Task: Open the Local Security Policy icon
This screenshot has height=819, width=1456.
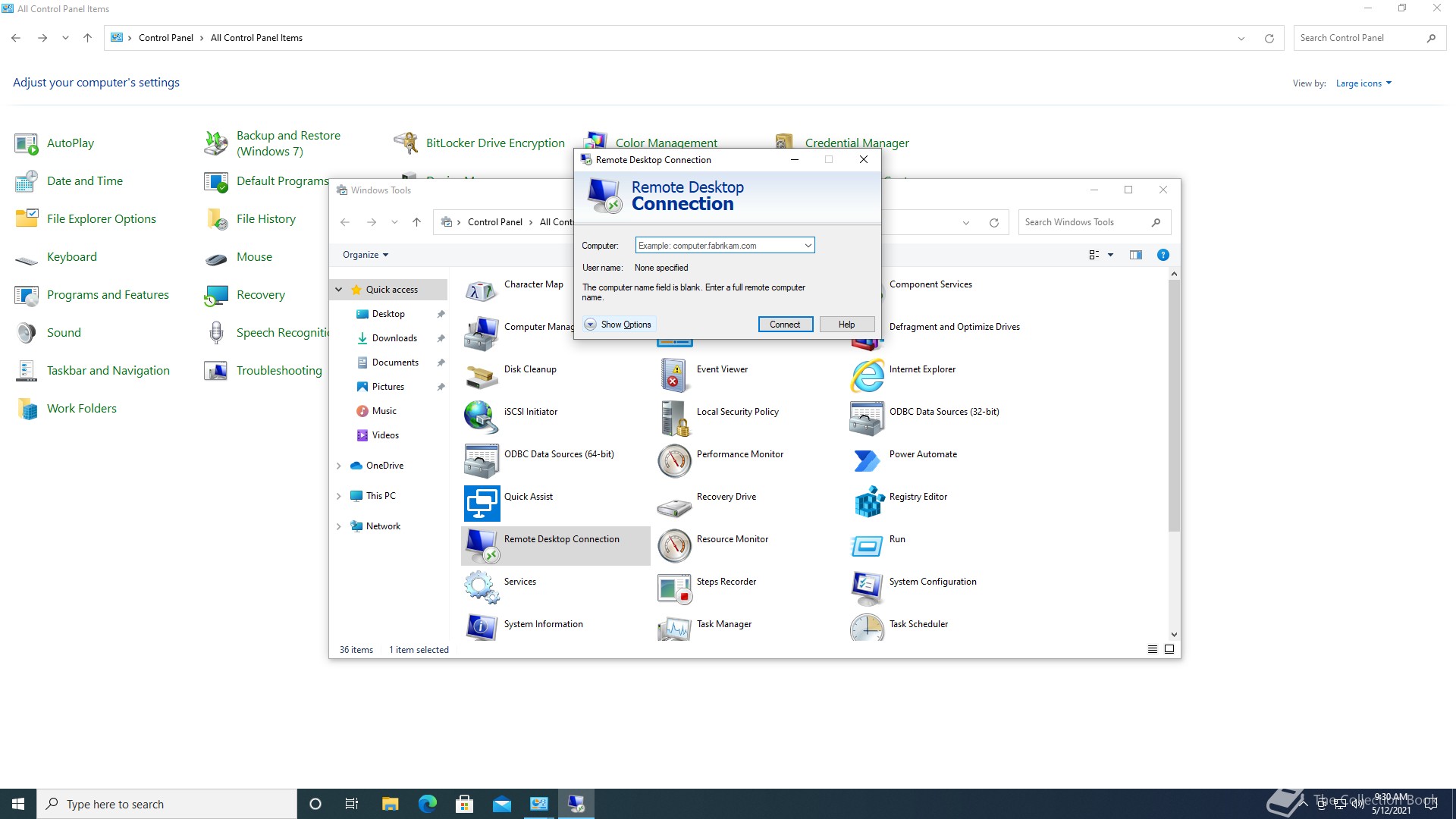Action: pos(674,419)
